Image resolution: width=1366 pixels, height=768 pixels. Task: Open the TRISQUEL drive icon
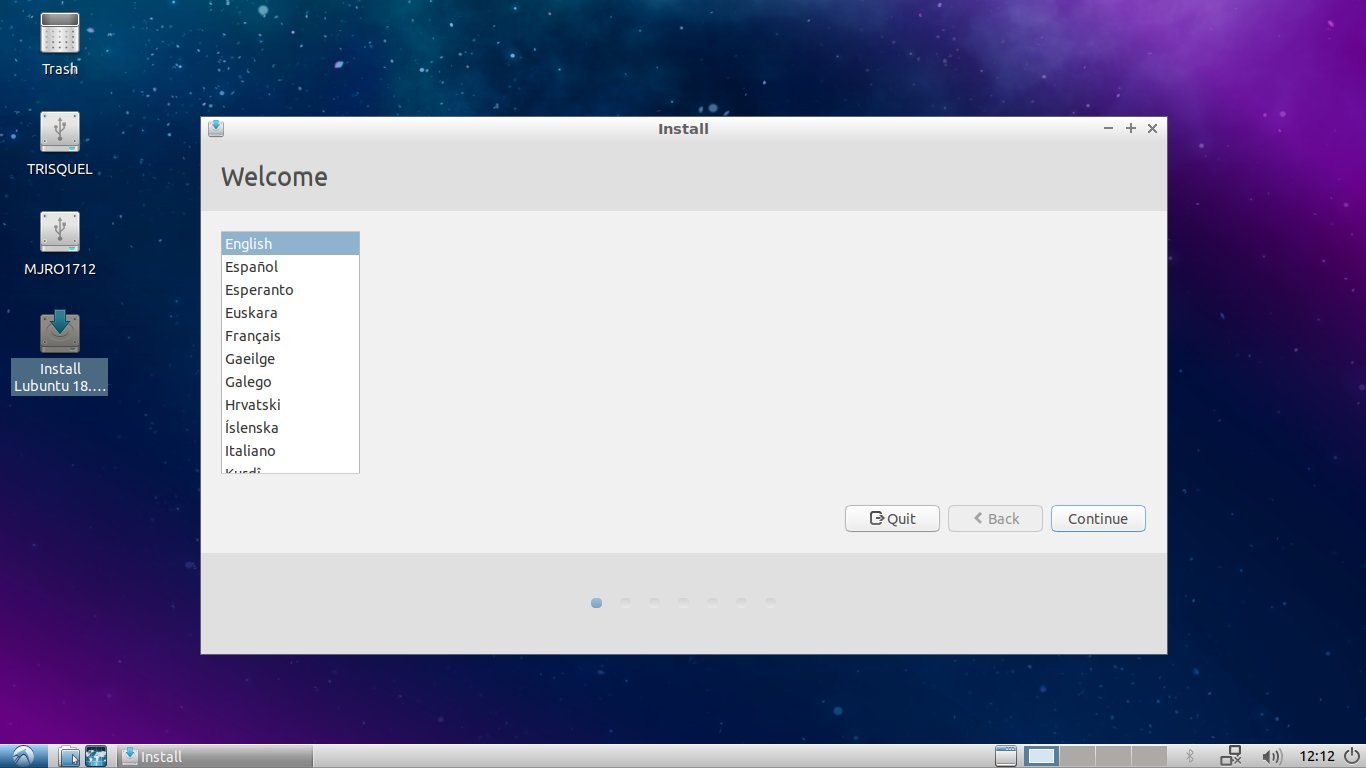click(59, 135)
